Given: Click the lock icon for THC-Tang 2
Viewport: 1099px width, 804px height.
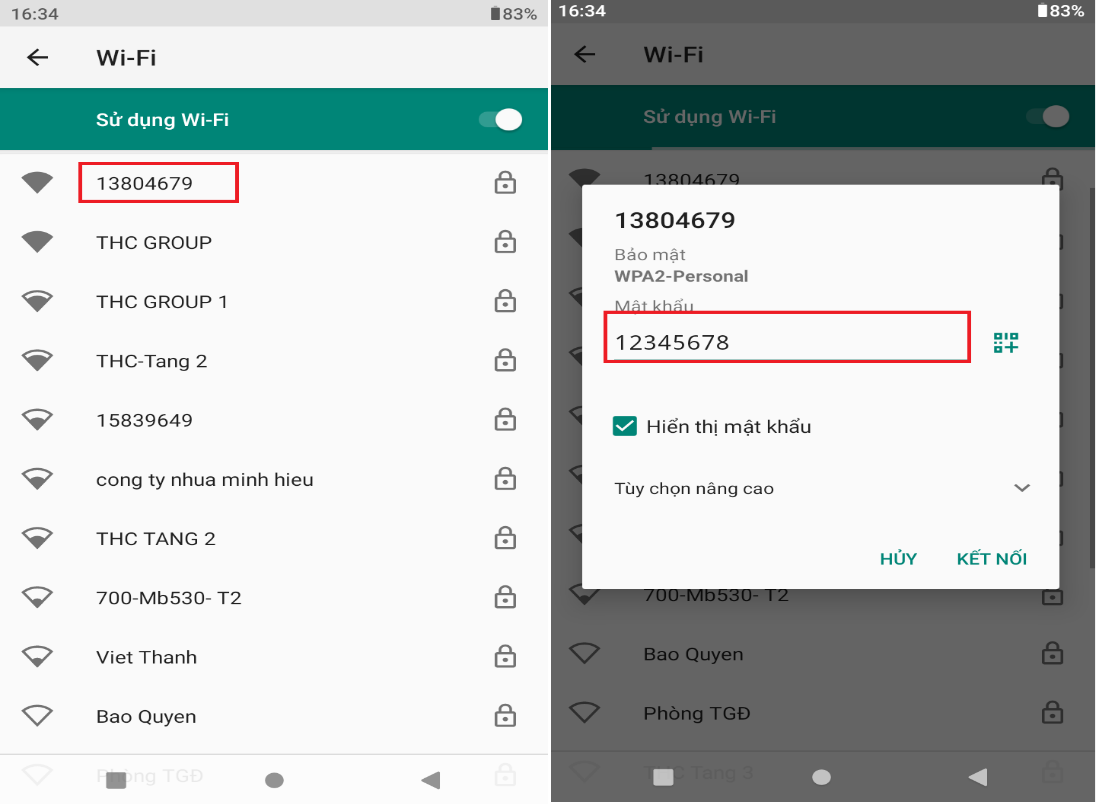Looking at the screenshot, I should click(505, 361).
